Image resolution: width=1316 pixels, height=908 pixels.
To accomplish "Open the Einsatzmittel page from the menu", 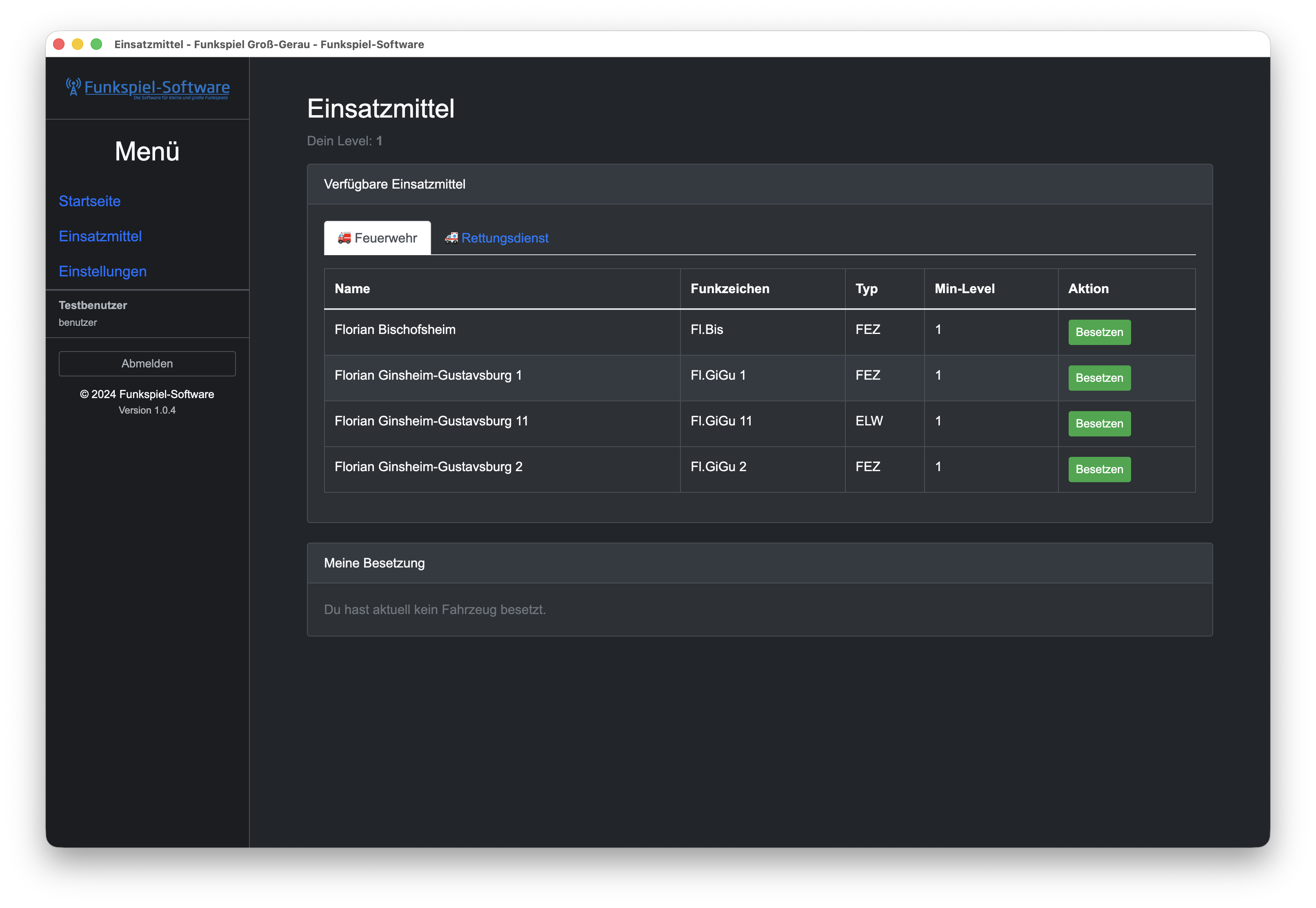I will point(100,236).
